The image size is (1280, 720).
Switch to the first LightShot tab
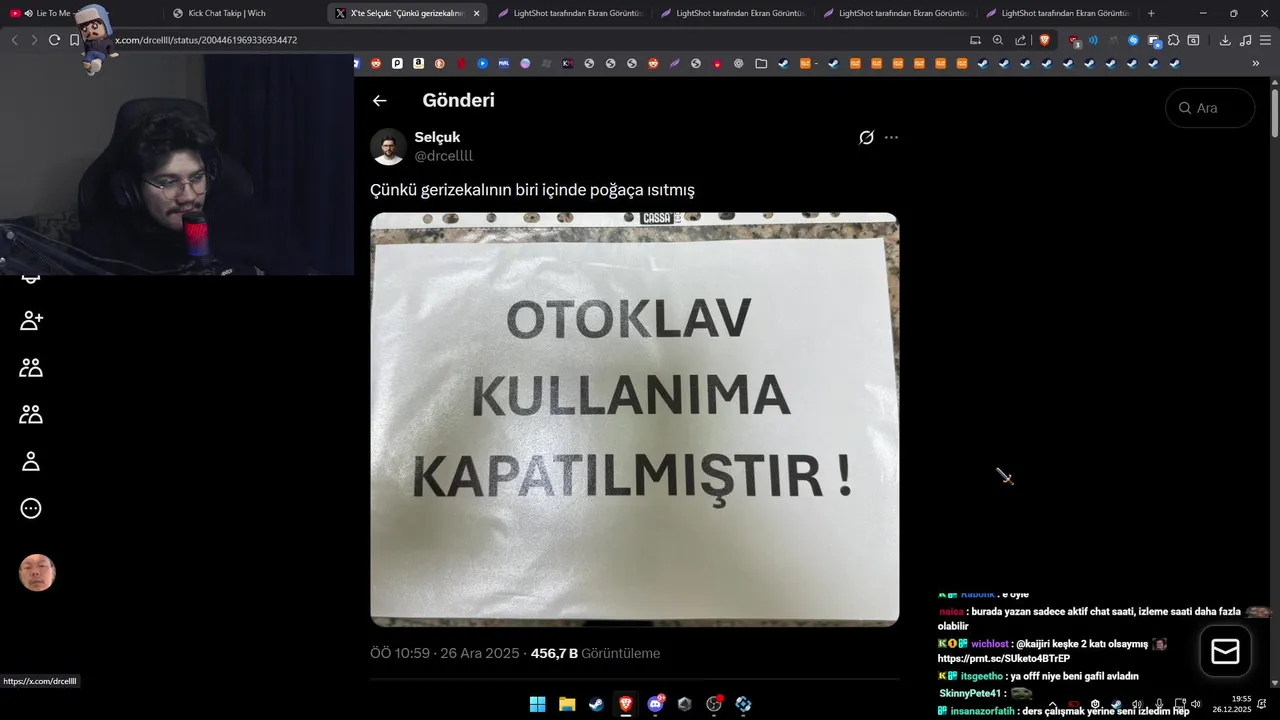point(569,13)
